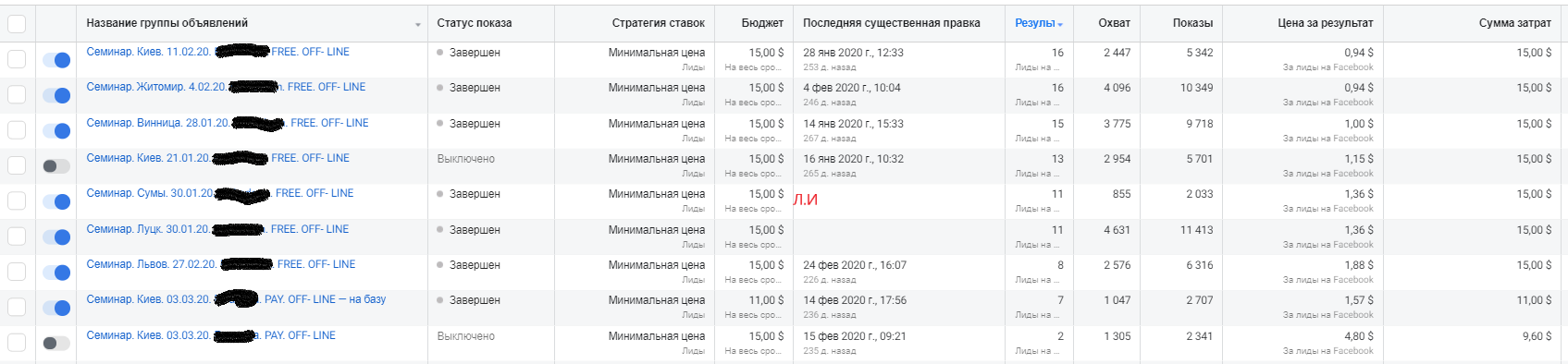The height and width of the screenshot is (364, 1568).
Task: Enable the switched-off Киев 21.01.20 toggle
Action: coord(56,166)
